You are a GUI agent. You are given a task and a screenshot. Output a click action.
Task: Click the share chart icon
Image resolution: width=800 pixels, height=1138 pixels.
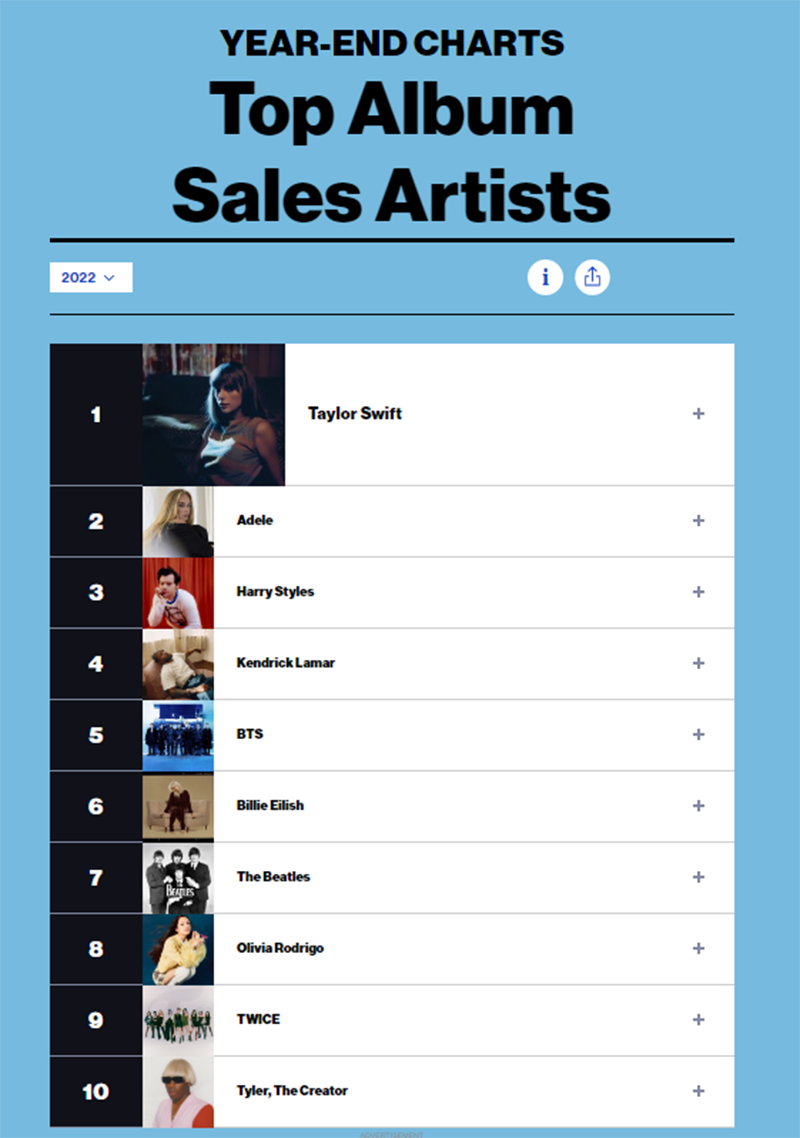(592, 277)
